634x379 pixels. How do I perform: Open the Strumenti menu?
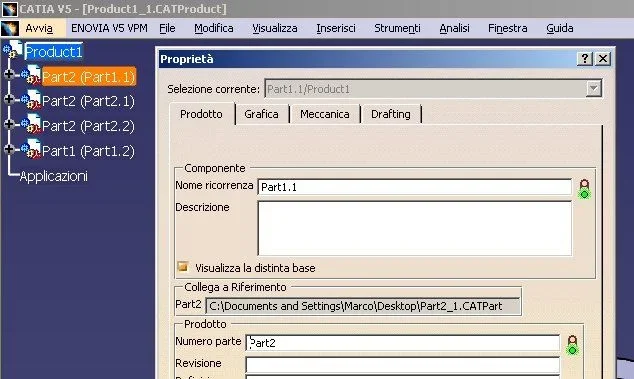[x=397, y=28]
